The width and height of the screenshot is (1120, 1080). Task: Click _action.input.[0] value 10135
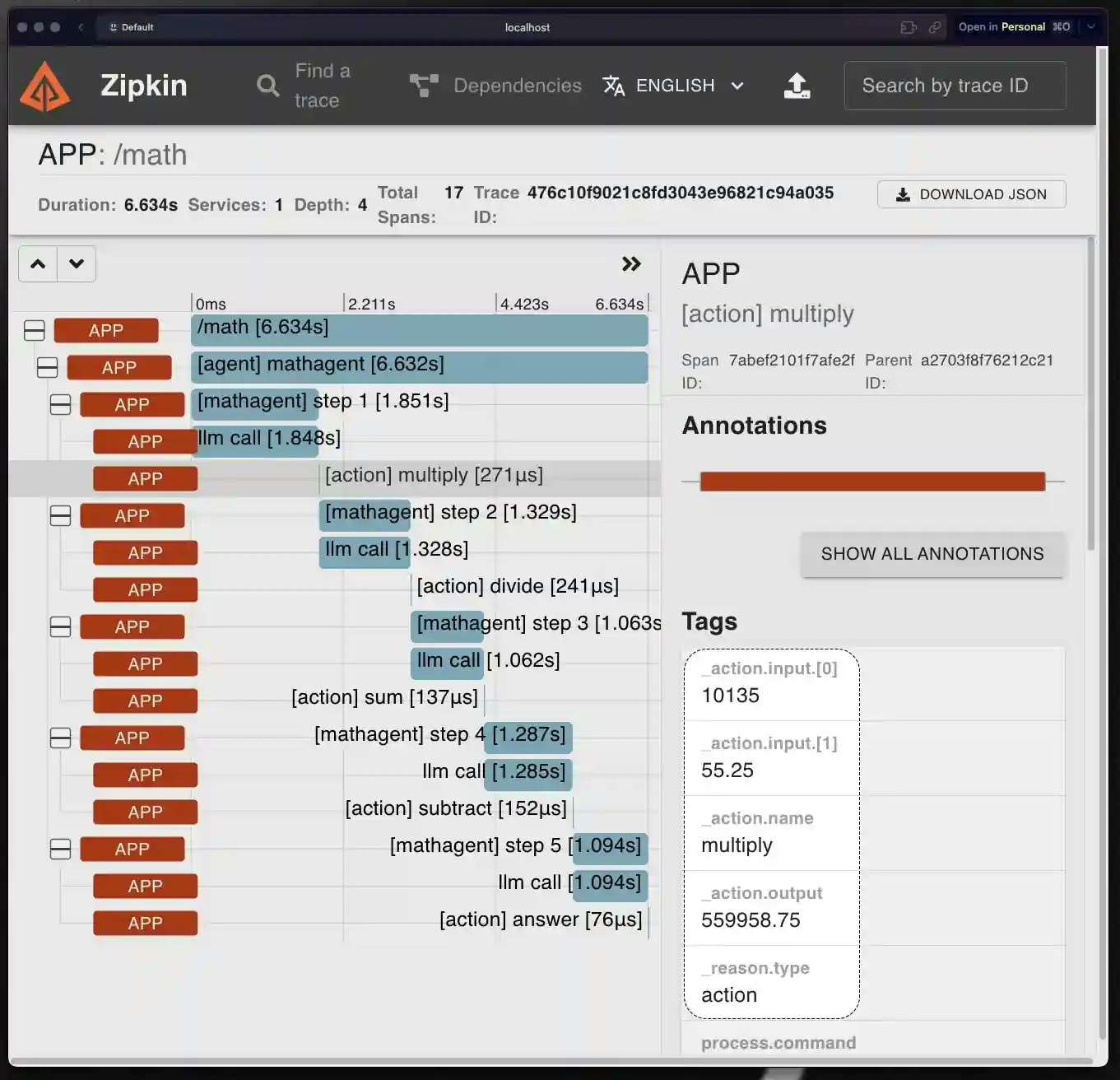point(730,696)
